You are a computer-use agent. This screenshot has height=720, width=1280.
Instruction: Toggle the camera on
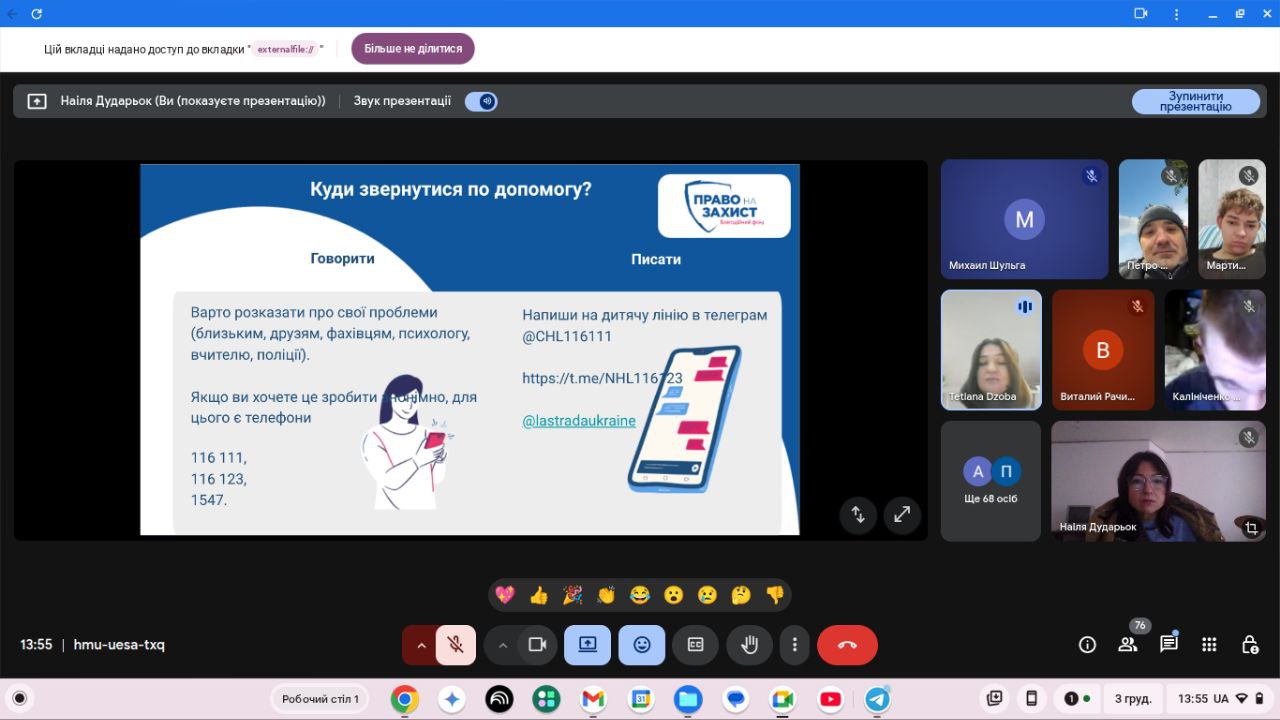(x=537, y=645)
